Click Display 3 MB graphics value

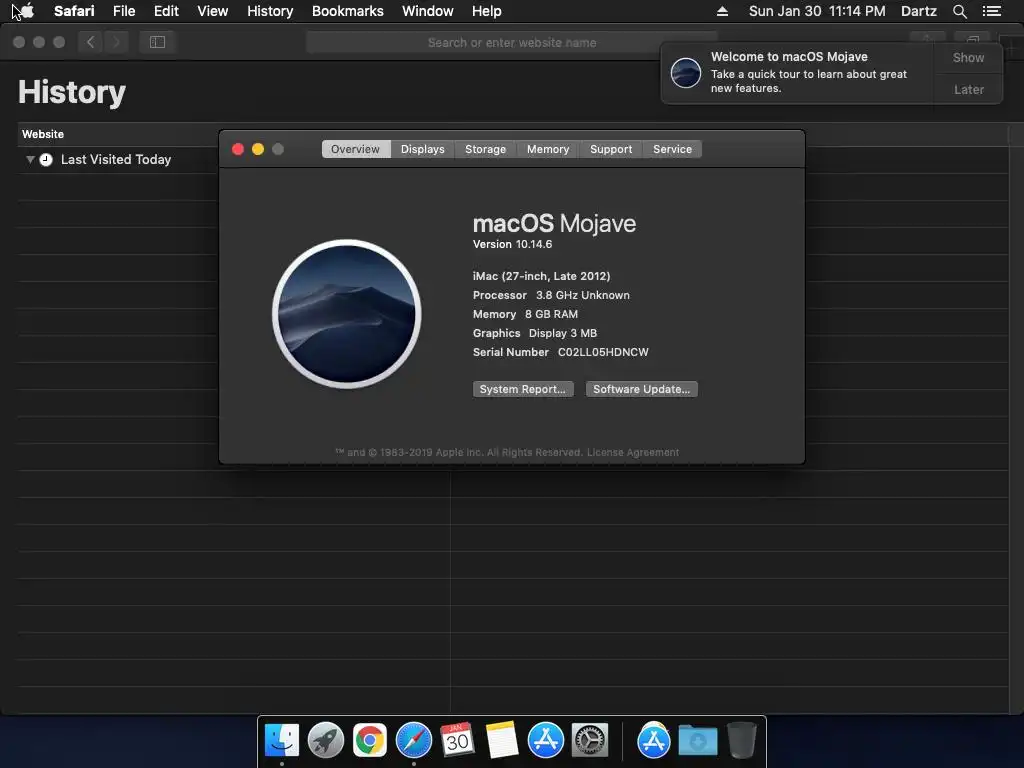pos(563,333)
